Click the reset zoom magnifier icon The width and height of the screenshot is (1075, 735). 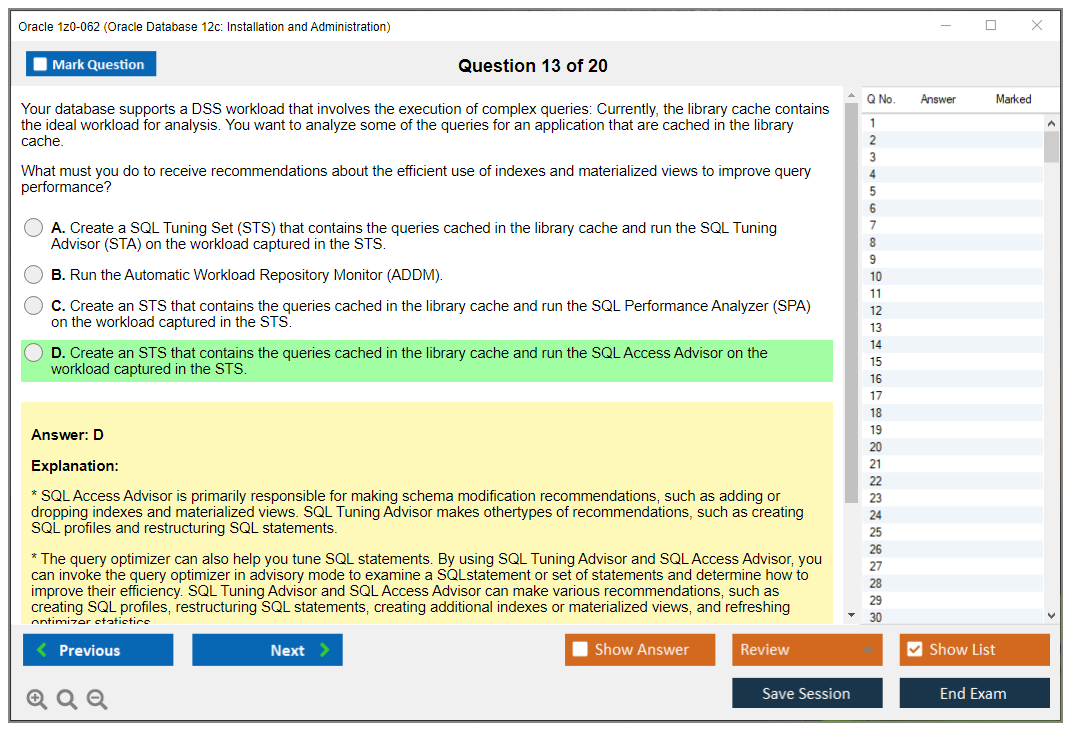[x=67, y=700]
